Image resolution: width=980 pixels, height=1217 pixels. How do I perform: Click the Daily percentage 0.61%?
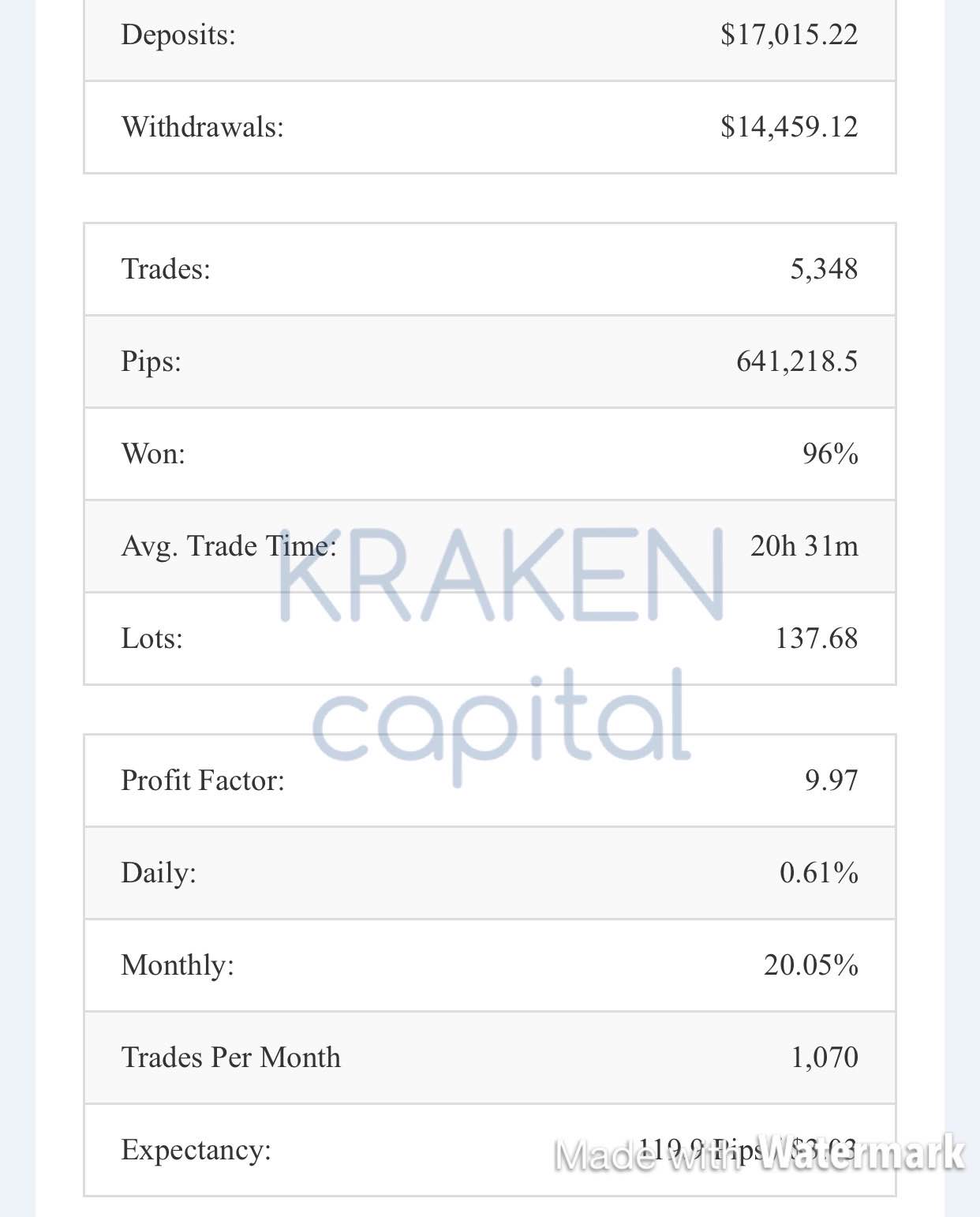pyautogui.click(x=819, y=873)
